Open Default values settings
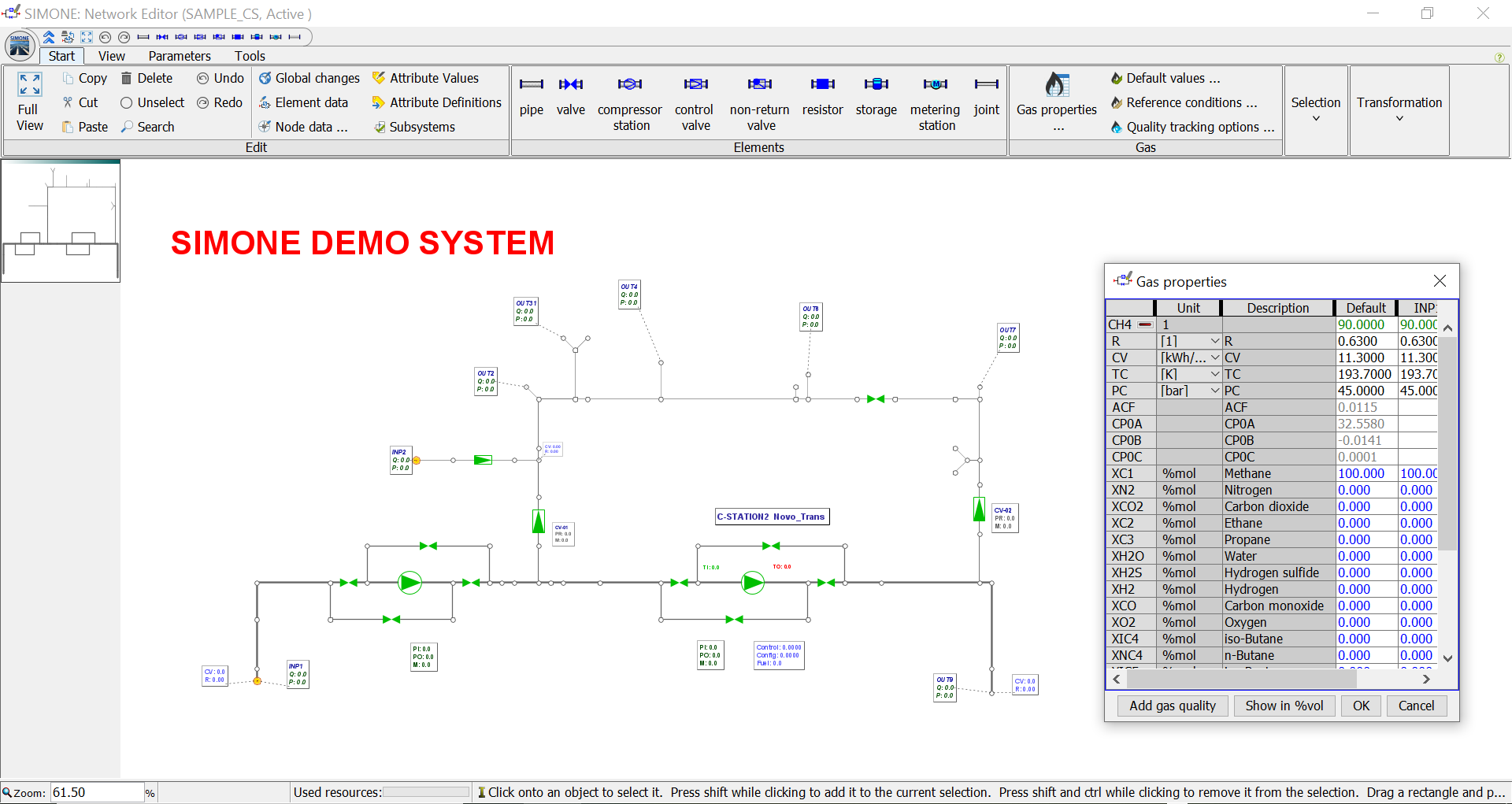The height and width of the screenshot is (804, 1512). click(1165, 78)
